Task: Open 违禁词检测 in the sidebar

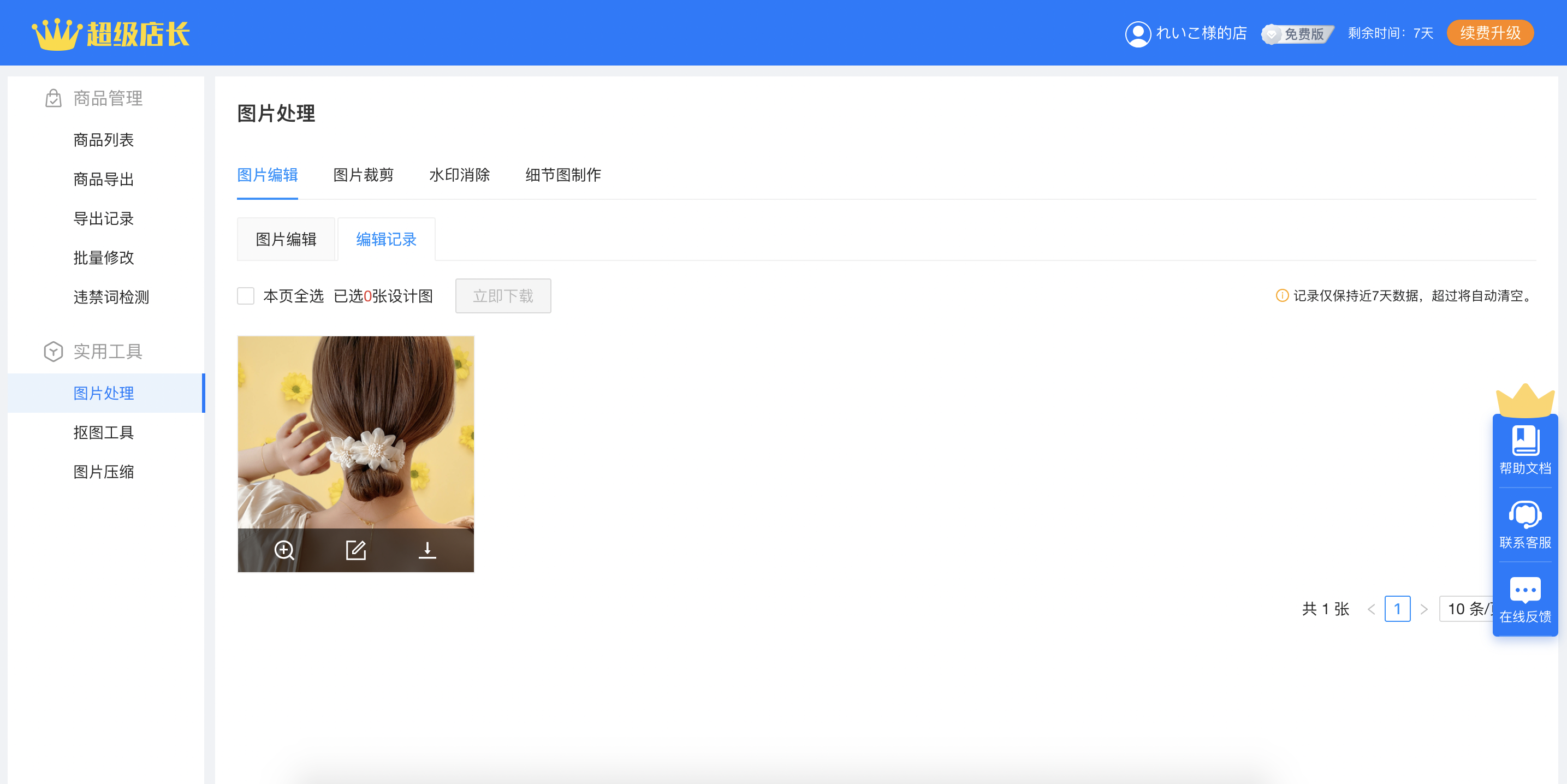Action: (x=111, y=297)
